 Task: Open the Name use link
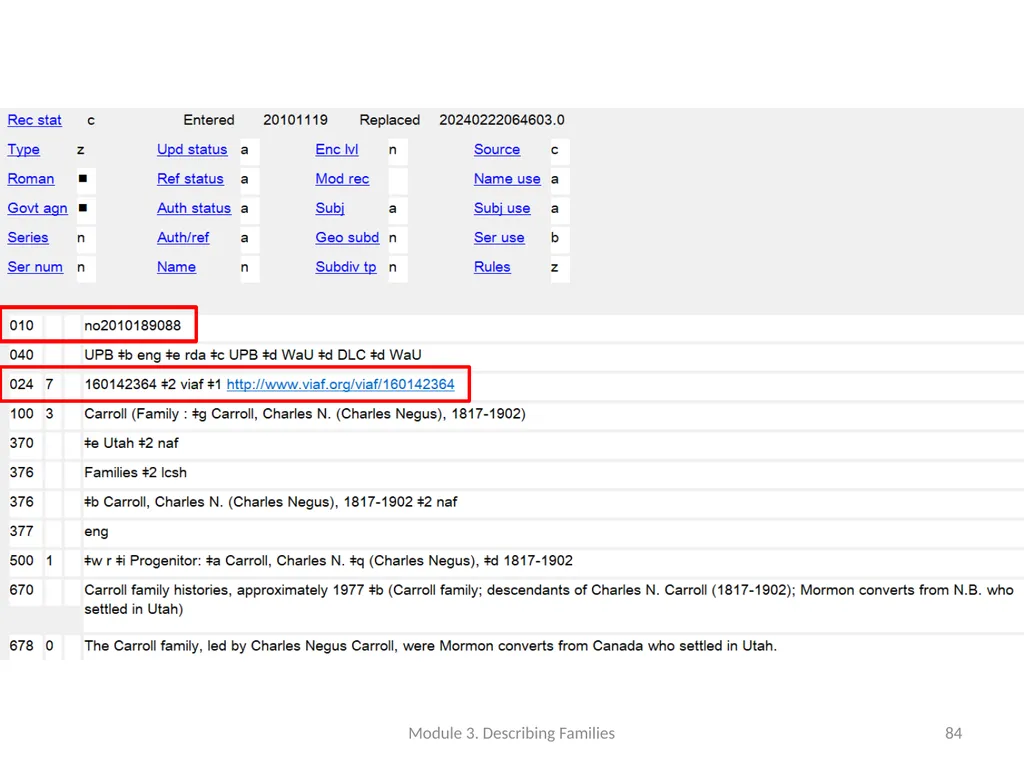tap(507, 179)
